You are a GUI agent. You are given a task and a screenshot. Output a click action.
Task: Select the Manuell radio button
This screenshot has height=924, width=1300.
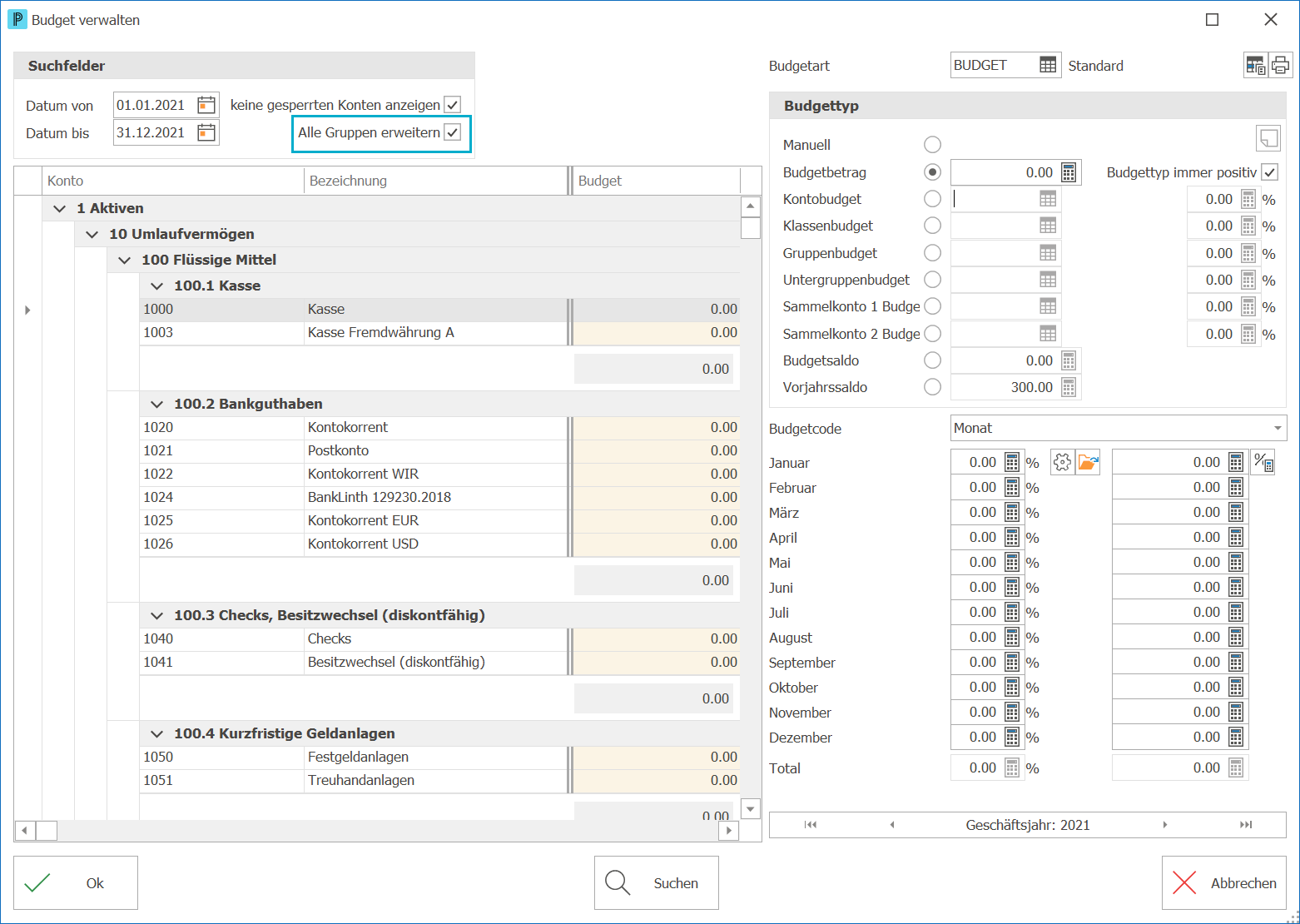932,145
